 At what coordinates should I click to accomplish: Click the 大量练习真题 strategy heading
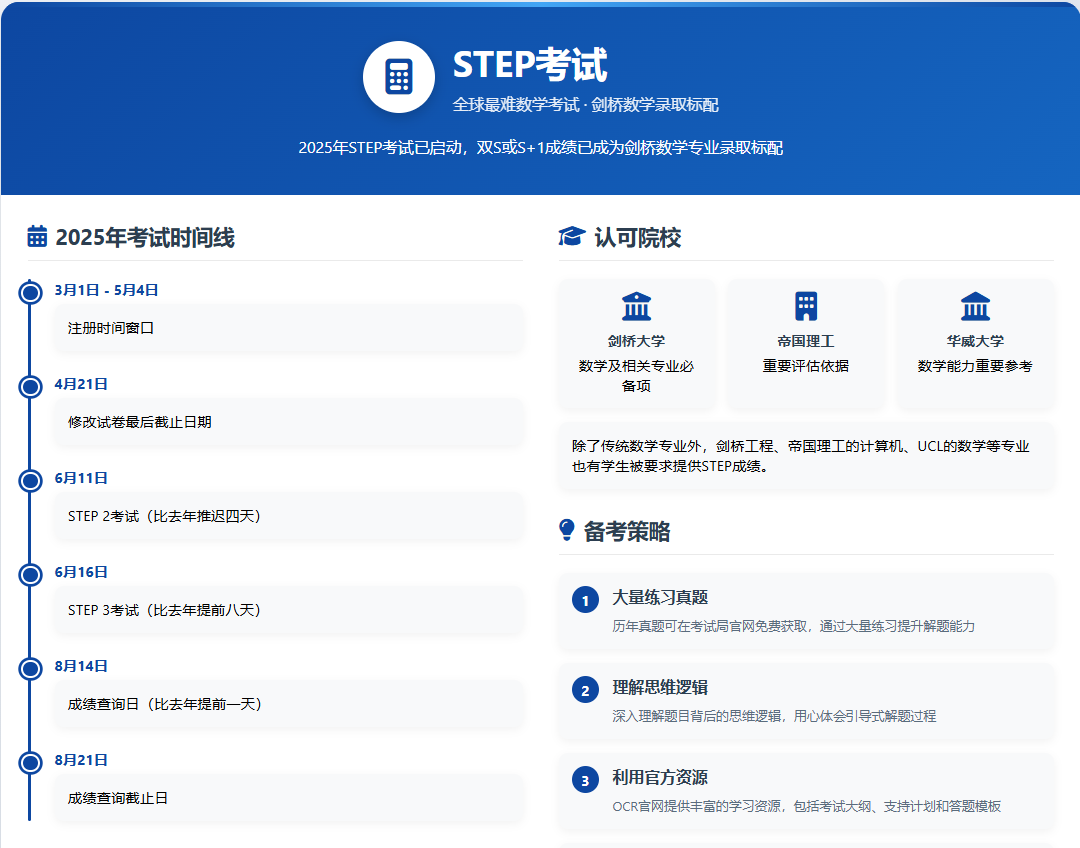tap(660, 597)
